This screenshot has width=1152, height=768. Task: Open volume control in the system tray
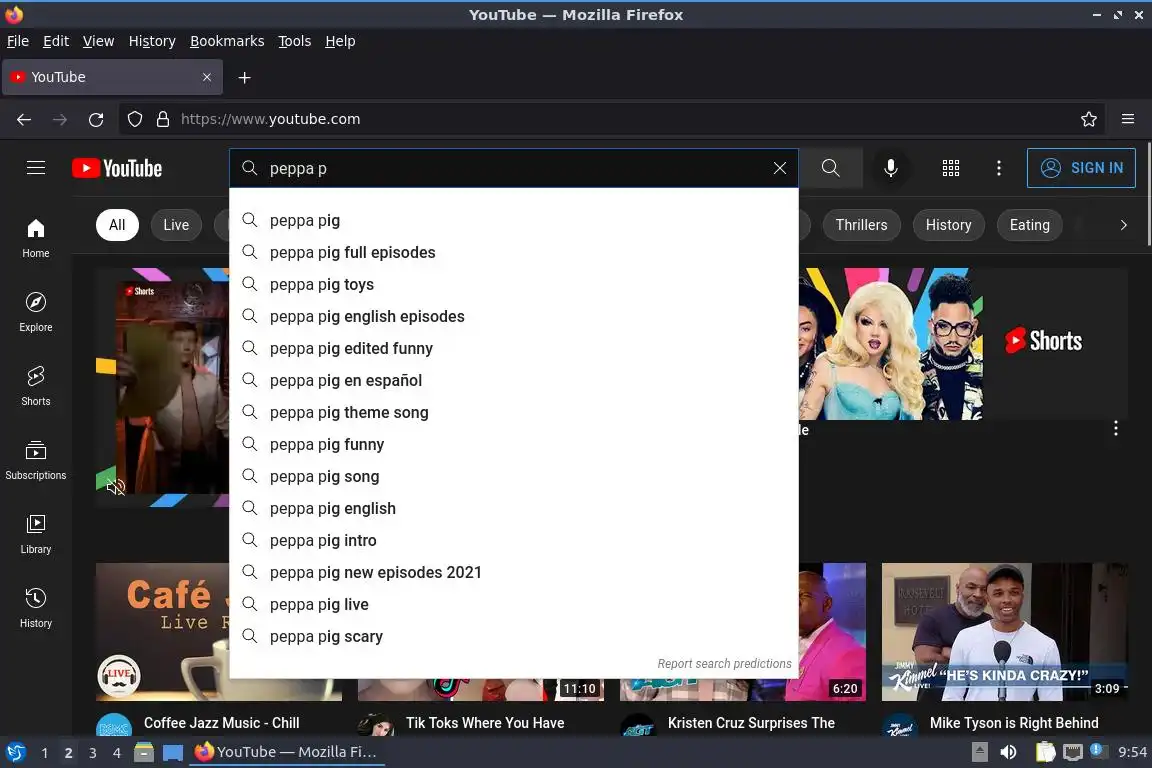(x=1008, y=752)
